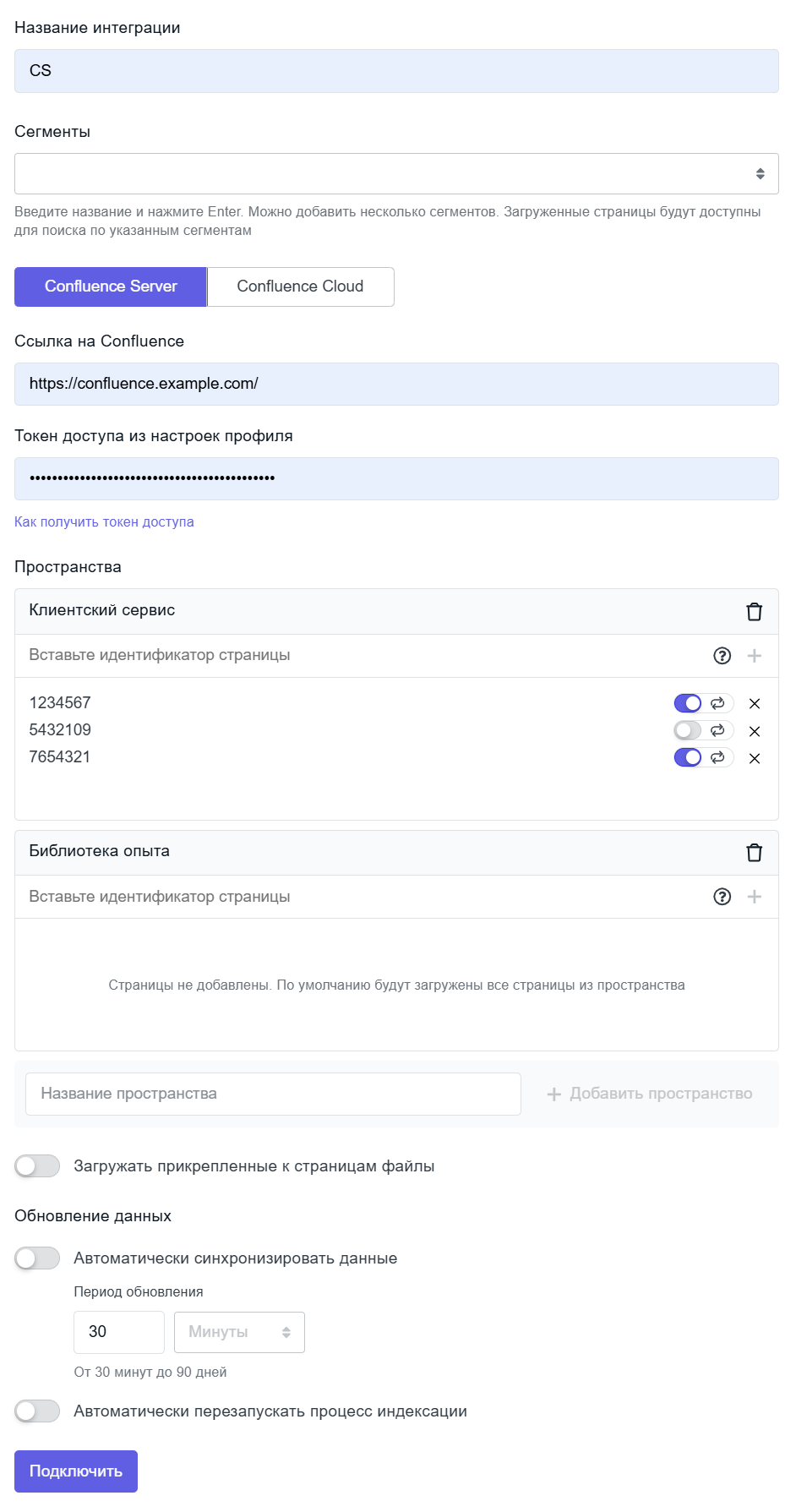Enable Автоматически синхронизировать данные switch
796x1512 pixels.
point(37,1258)
